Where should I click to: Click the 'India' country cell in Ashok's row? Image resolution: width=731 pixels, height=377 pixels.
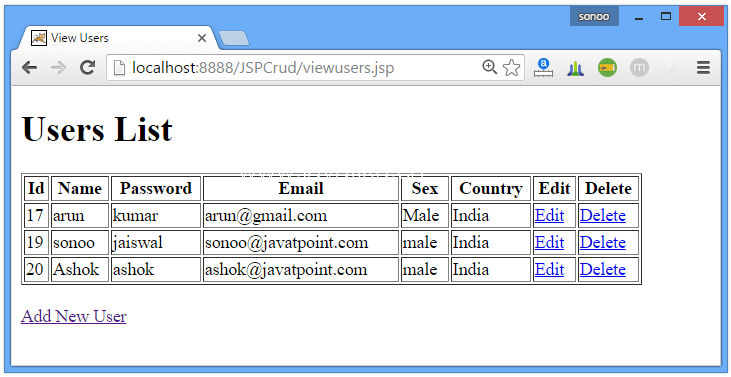[x=490, y=269]
